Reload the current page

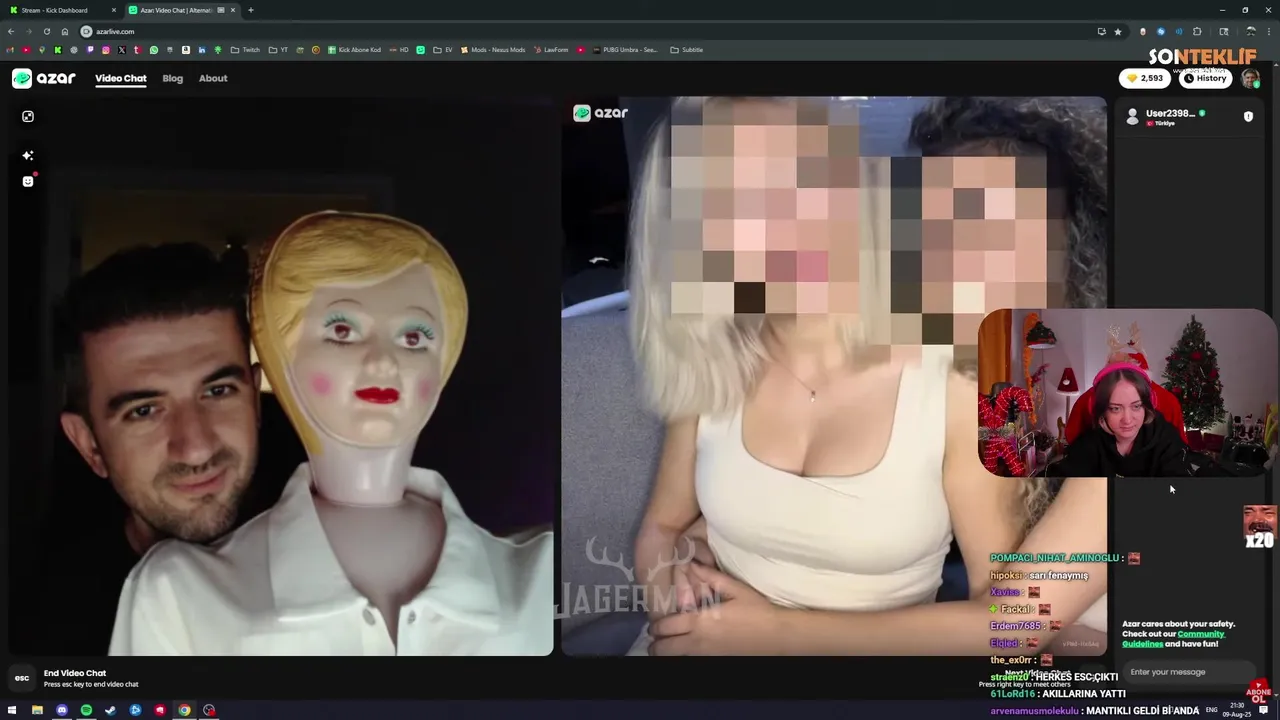click(x=47, y=31)
